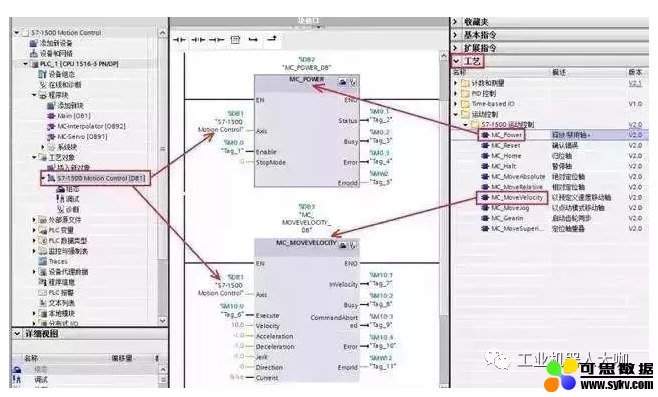Screen dimensions: 658x397
Task: Insert an empty box from the LAD toolbar
Action: point(235,40)
